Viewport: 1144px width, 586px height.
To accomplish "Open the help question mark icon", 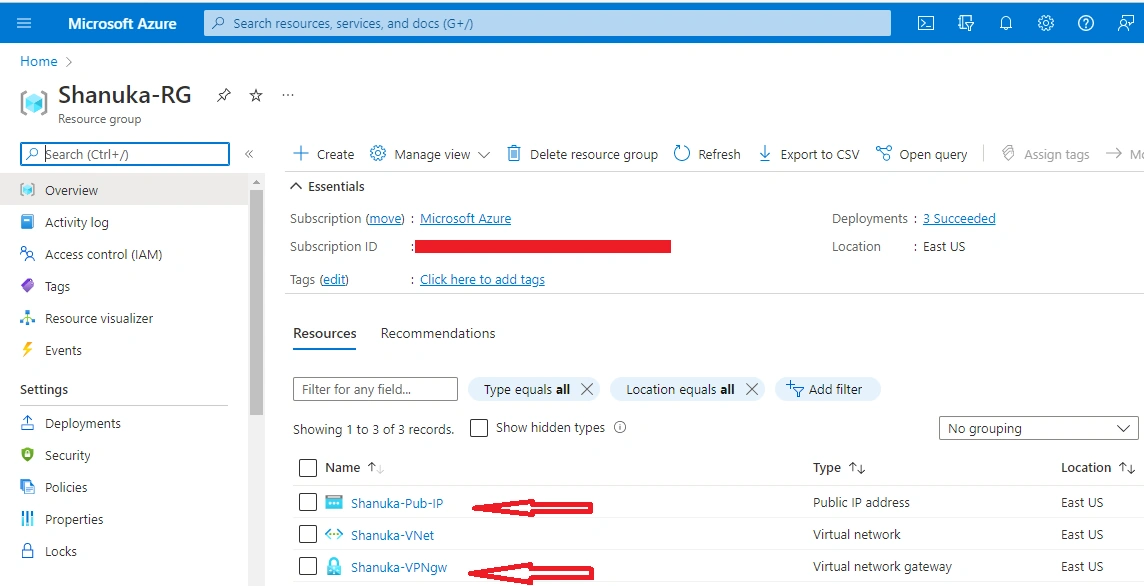I will click(x=1086, y=23).
